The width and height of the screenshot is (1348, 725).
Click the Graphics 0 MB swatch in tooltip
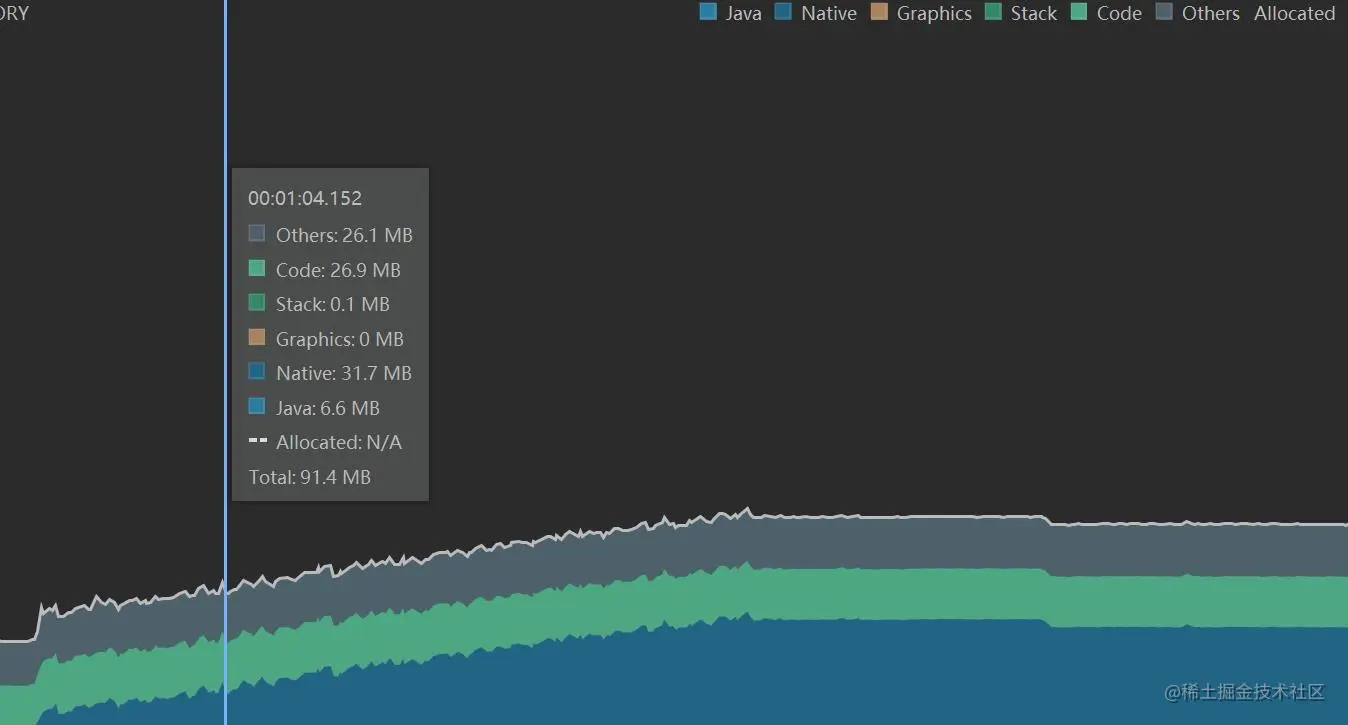(x=257, y=337)
